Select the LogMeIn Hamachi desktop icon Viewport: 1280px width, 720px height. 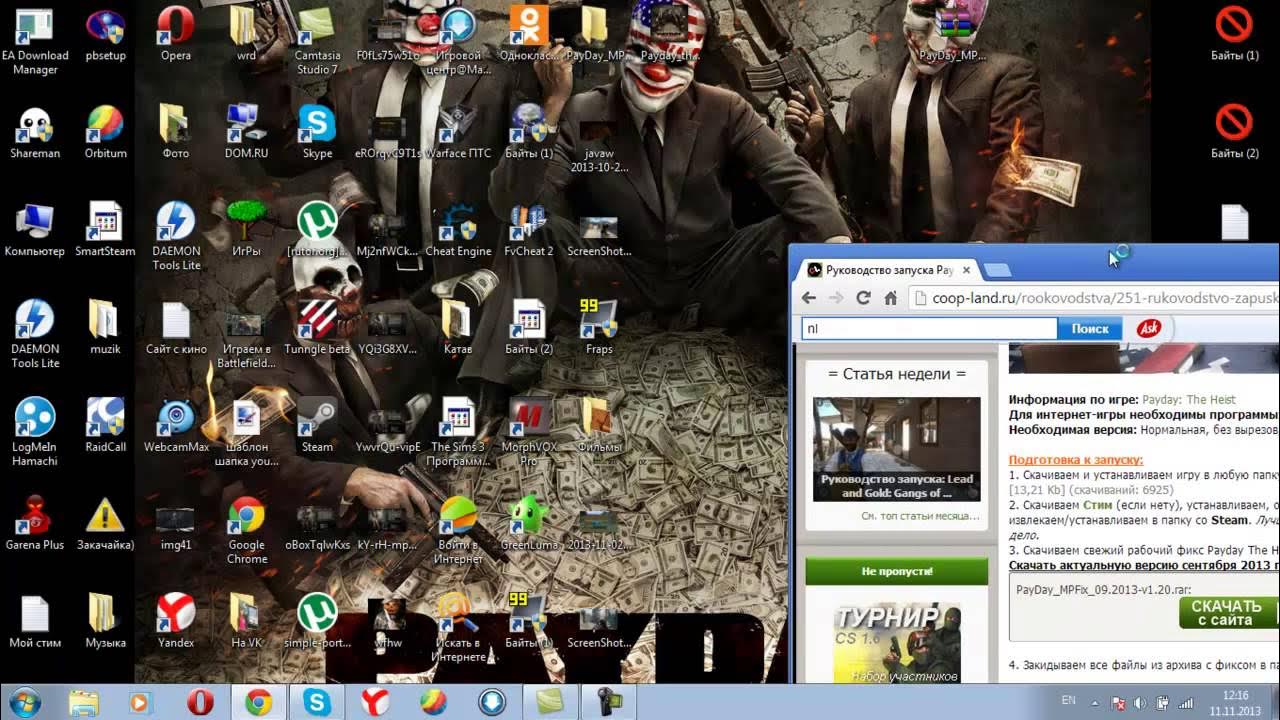coord(35,433)
